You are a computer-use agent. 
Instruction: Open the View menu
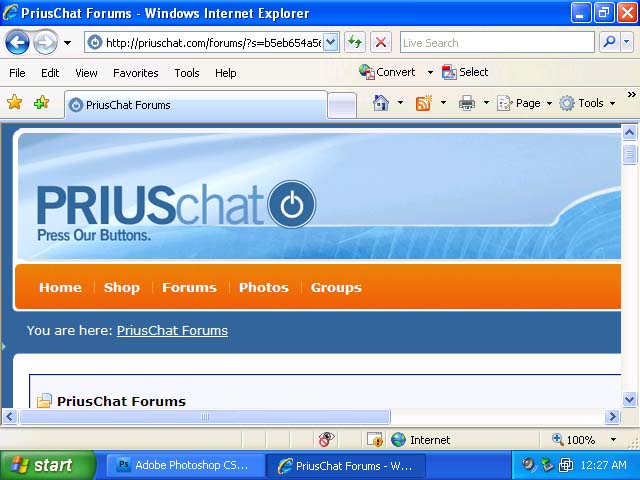pos(86,73)
